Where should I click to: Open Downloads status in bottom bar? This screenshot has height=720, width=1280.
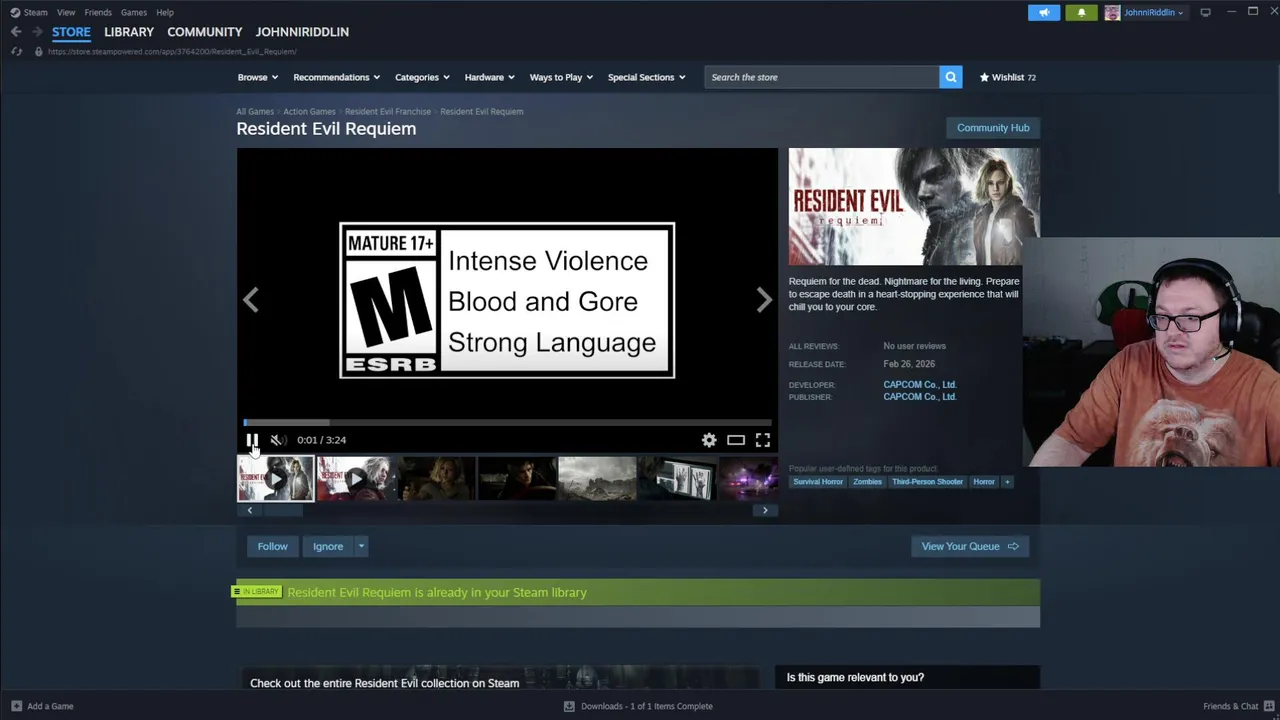639,706
